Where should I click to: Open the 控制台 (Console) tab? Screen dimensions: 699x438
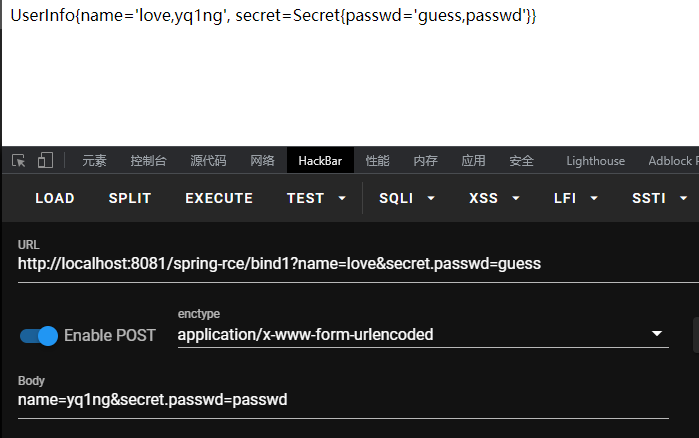tap(148, 161)
